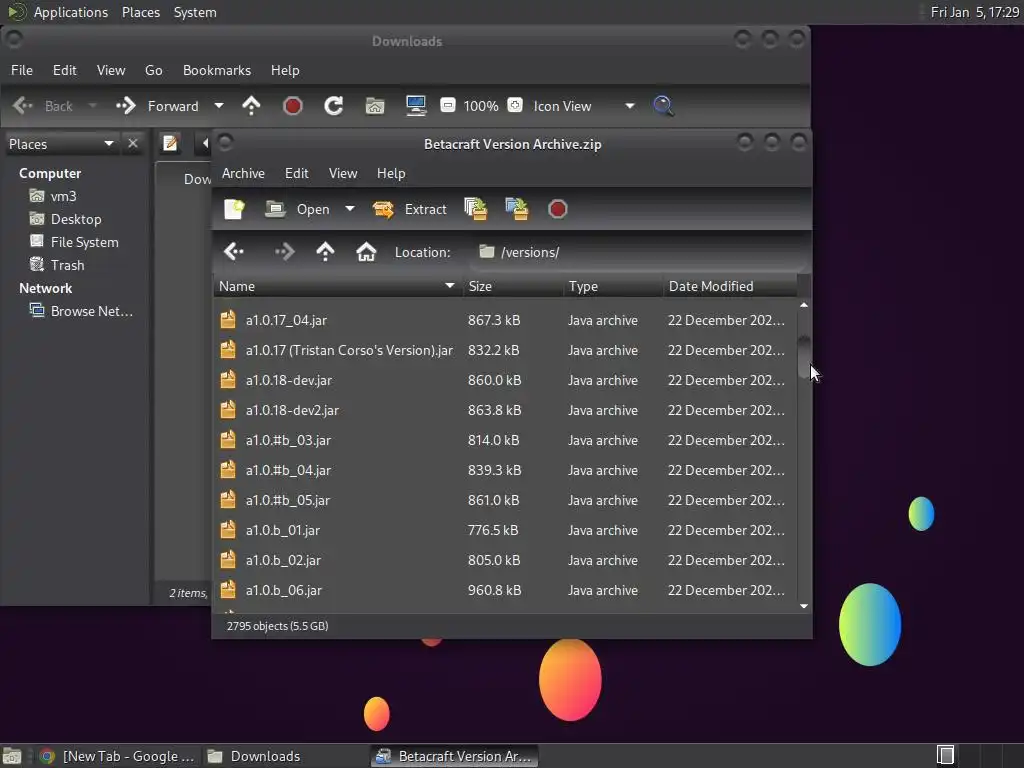Viewport: 1024px width, 768px height.
Task: Open home folder icon in Downloads toolbar
Action: point(375,106)
